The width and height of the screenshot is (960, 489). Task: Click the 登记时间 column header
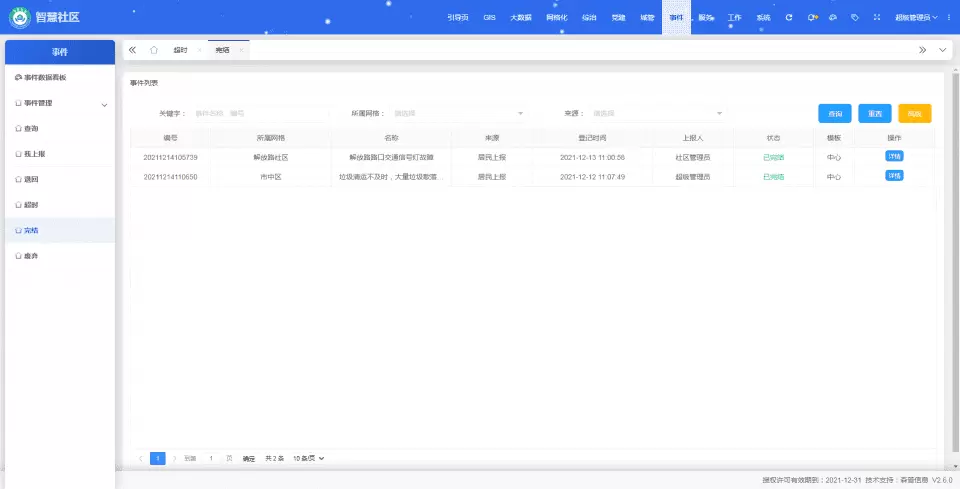(x=592, y=138)
